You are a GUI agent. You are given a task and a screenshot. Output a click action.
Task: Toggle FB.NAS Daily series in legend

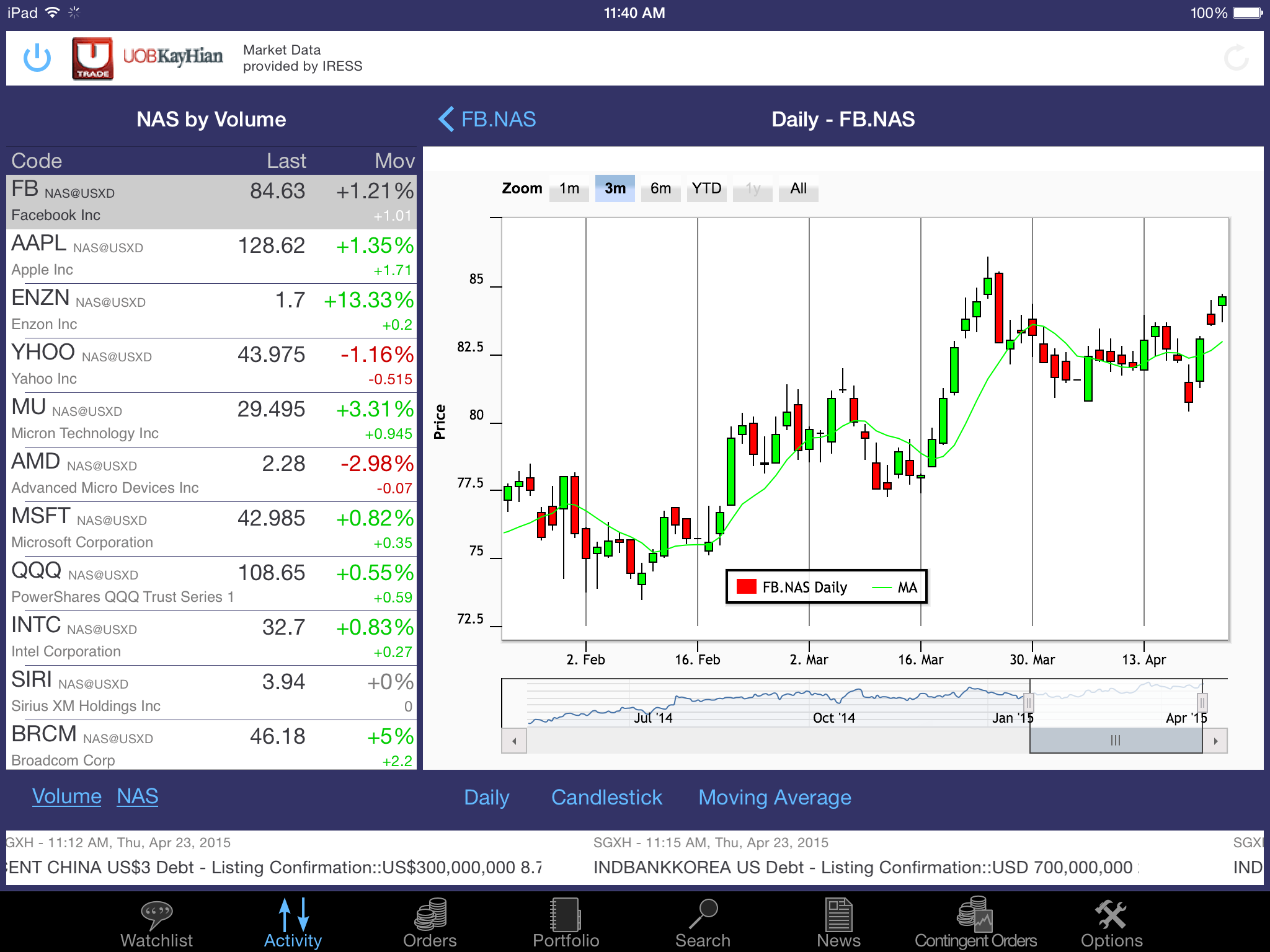[x=792, y=587]
